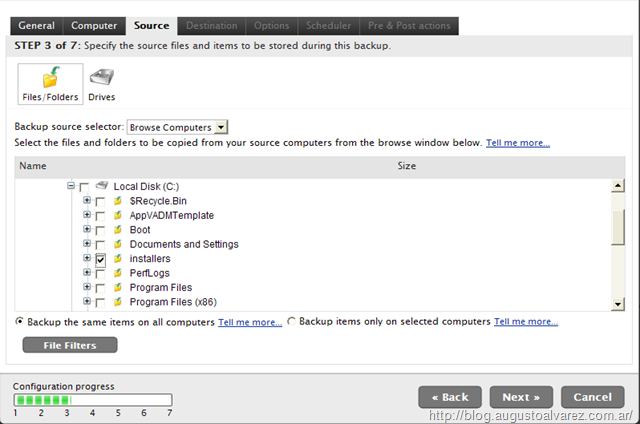Image resolution: width=640 pixels, height=424 pixels.
Task: Click the Configuration progress bar
Action: coord(92,400)
